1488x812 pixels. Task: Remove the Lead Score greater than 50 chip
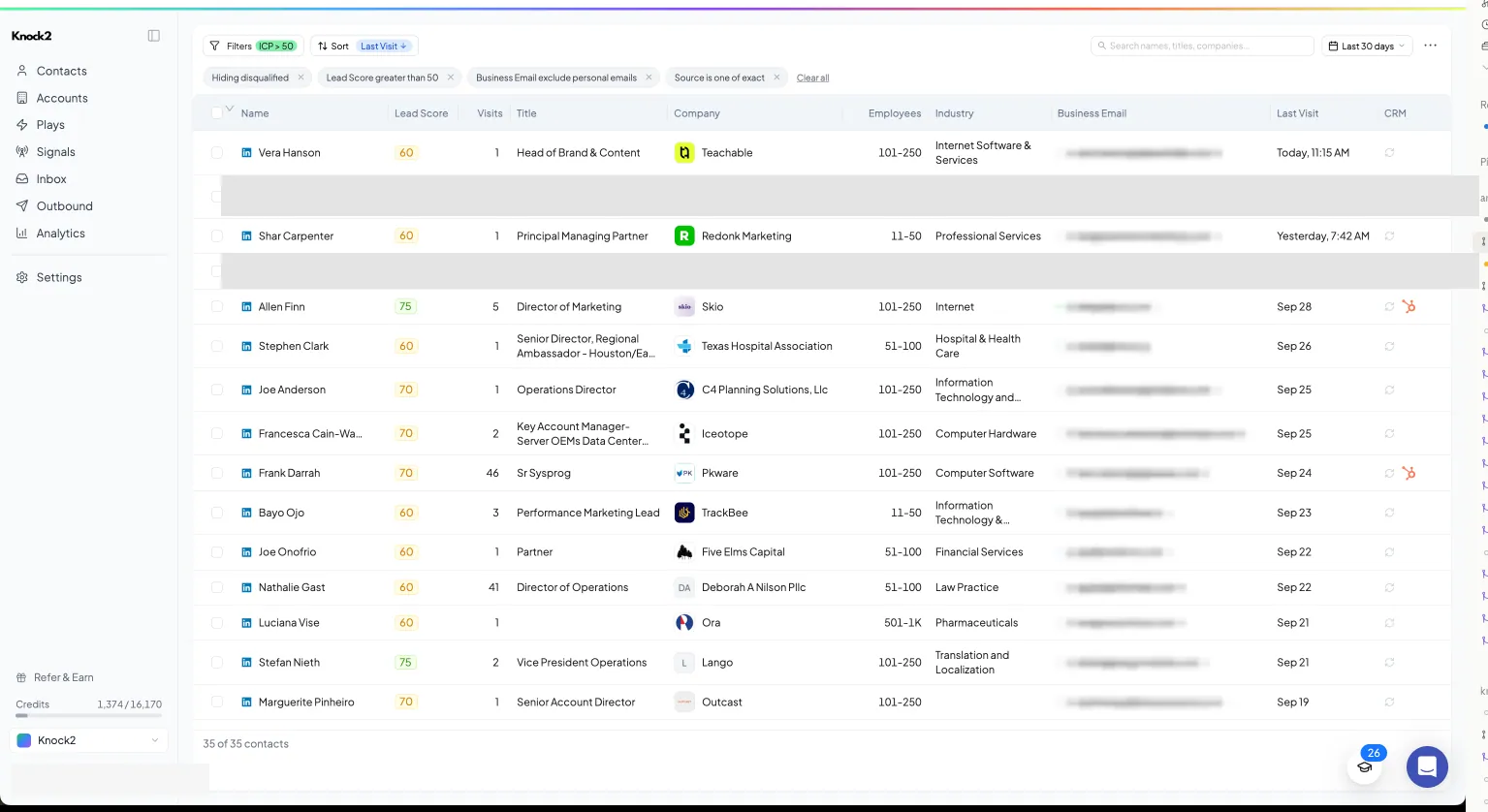coord(450,78)
